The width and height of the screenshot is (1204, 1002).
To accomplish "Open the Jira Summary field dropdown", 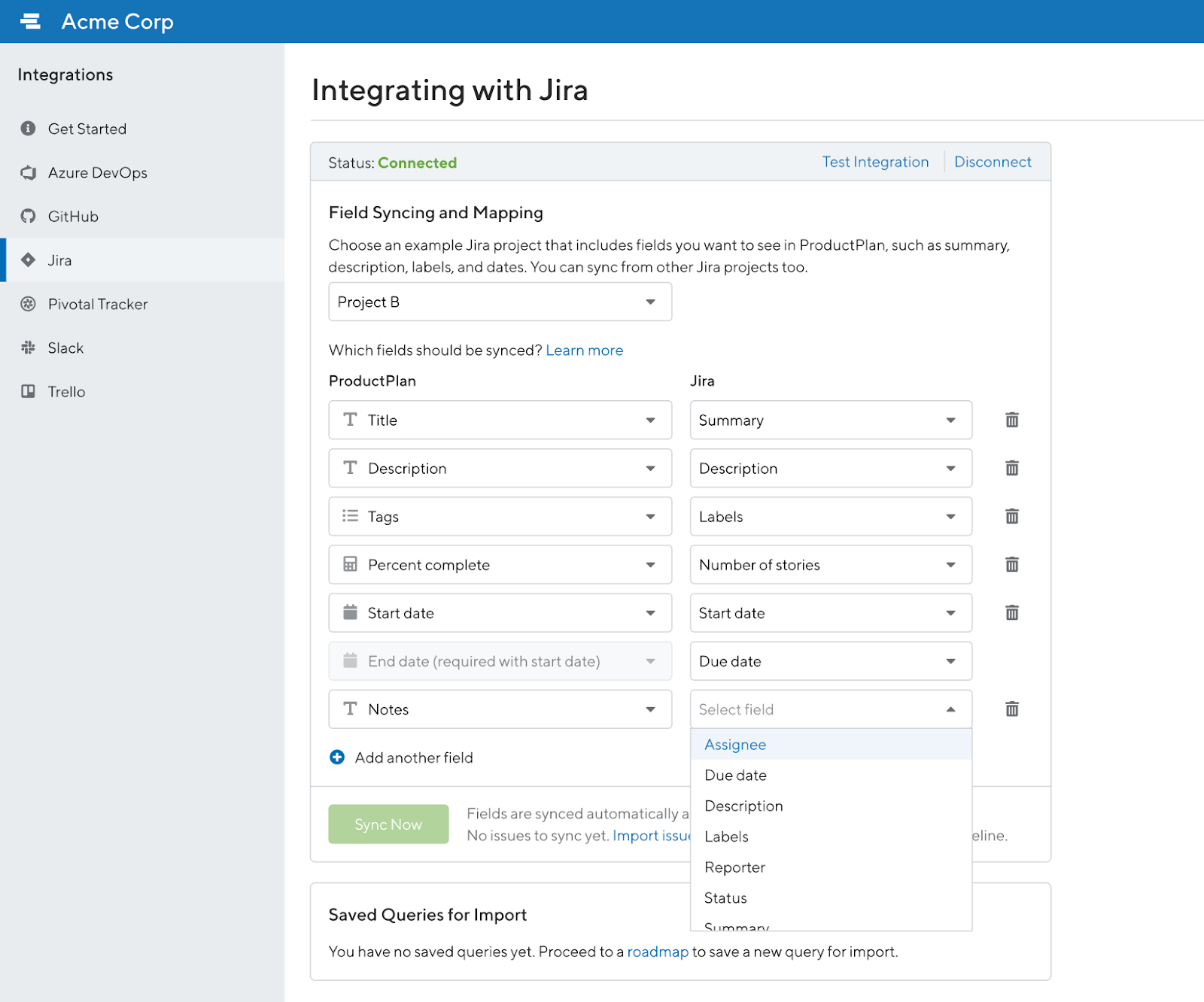I will click(x=830, y=421).
